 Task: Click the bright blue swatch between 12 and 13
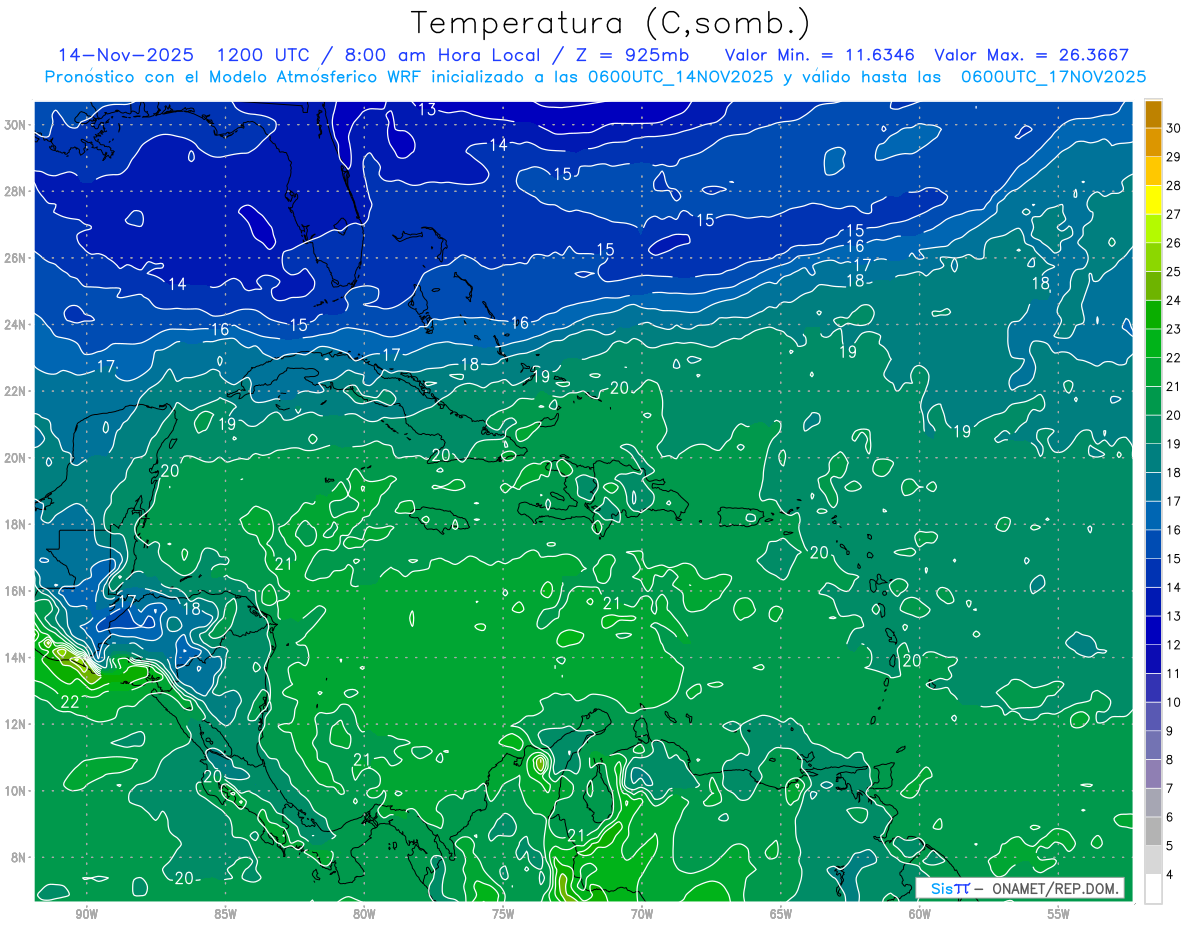click(x=1153, y=630)
